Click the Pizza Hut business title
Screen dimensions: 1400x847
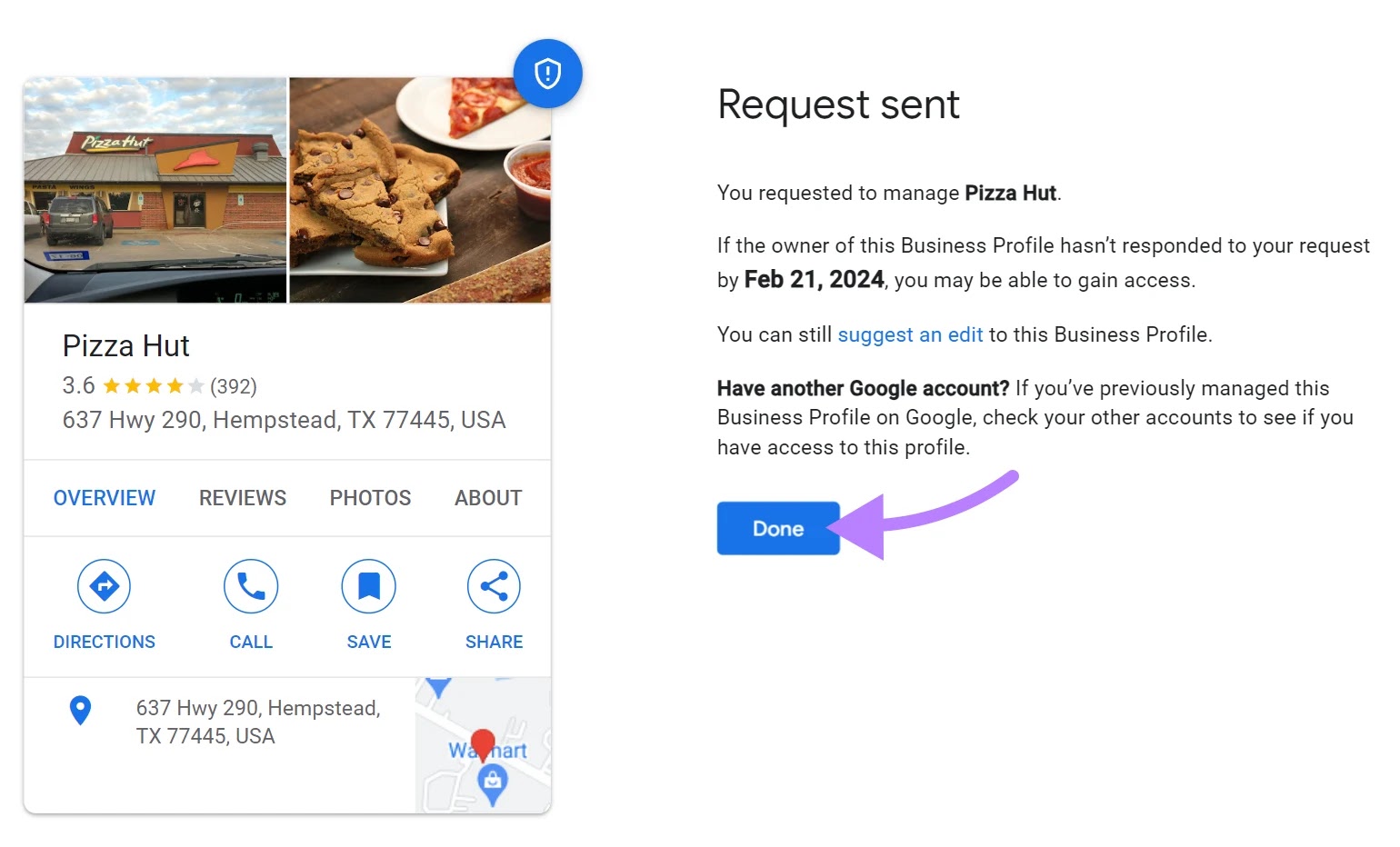126,346
